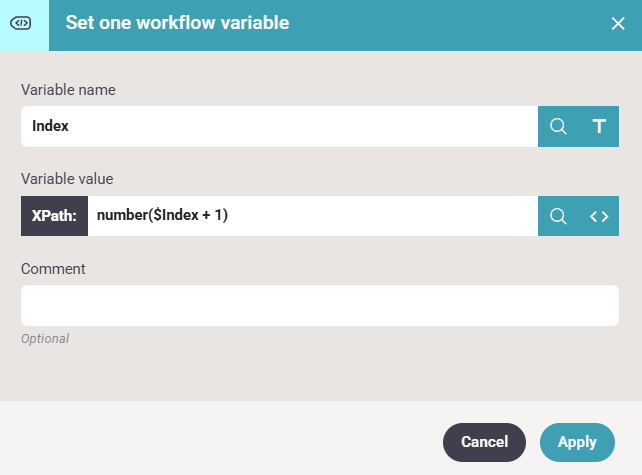642x475 pixels.
Task: Toggle the T text mode for Variable name
Action: pyautogui.click(x=599, y=126)
